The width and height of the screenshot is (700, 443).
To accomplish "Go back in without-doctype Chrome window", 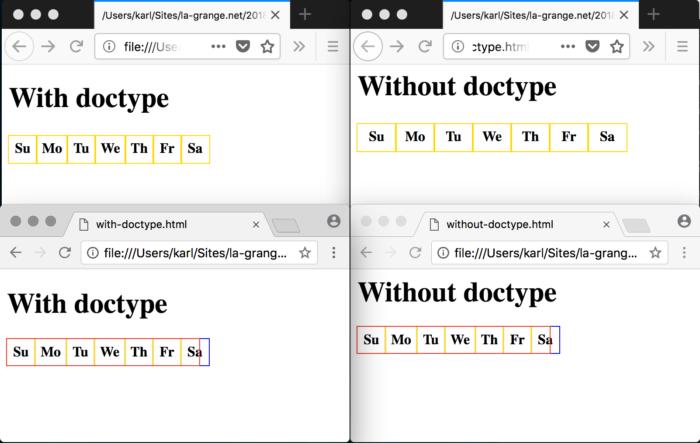I will point(366,253).
